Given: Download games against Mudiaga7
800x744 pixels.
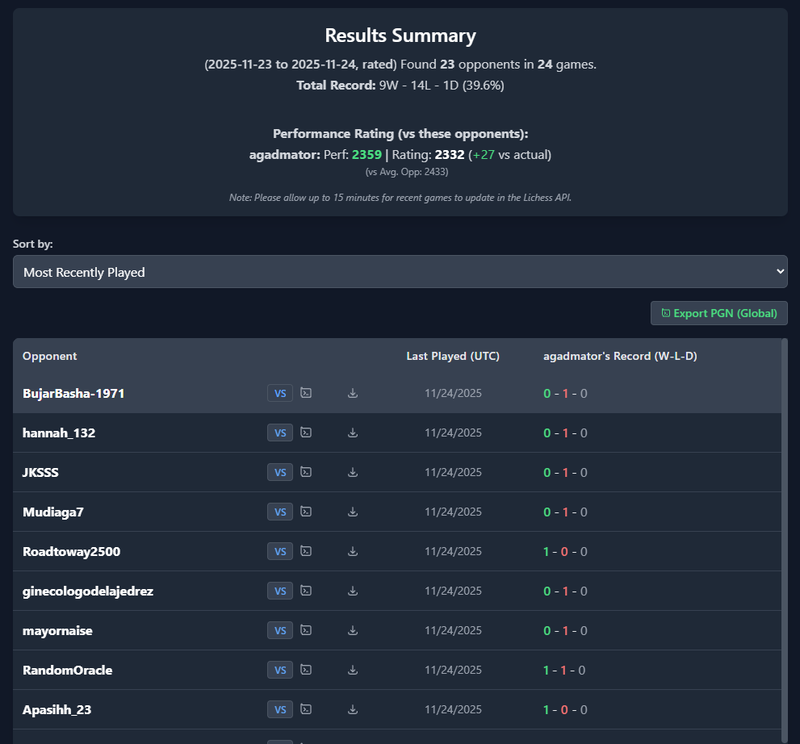Looking at the screenshot, I should pos(353,512).
